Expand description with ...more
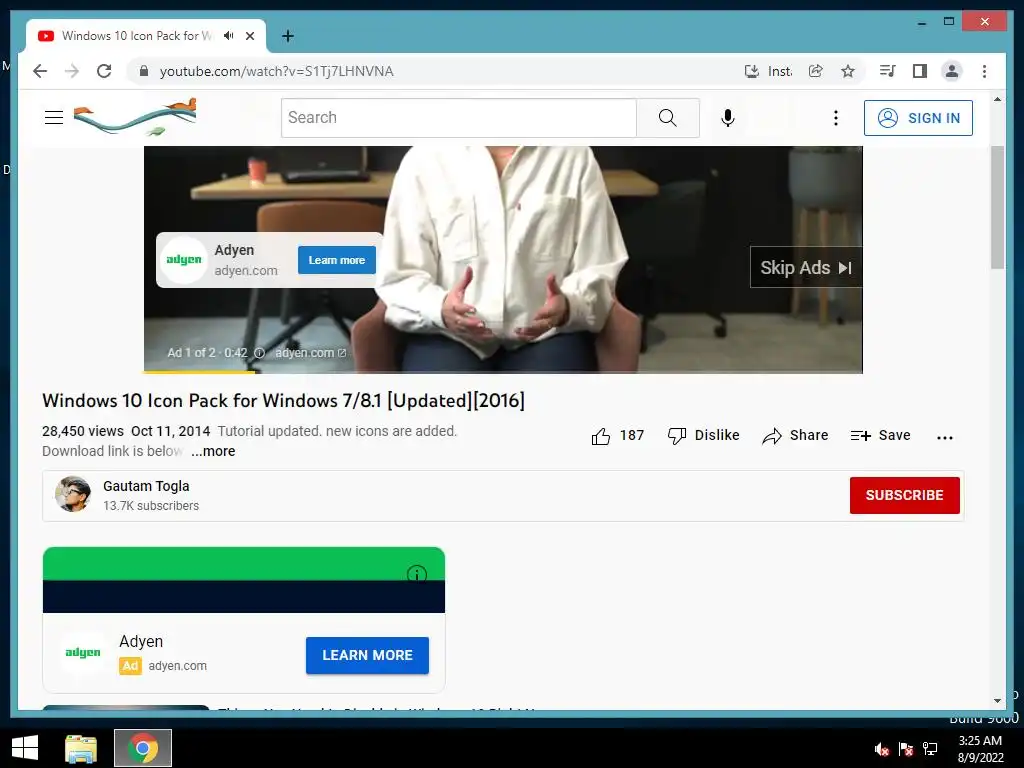Image resolution: width=1024 pixels, height=768 pixels. tap(213, 451)
